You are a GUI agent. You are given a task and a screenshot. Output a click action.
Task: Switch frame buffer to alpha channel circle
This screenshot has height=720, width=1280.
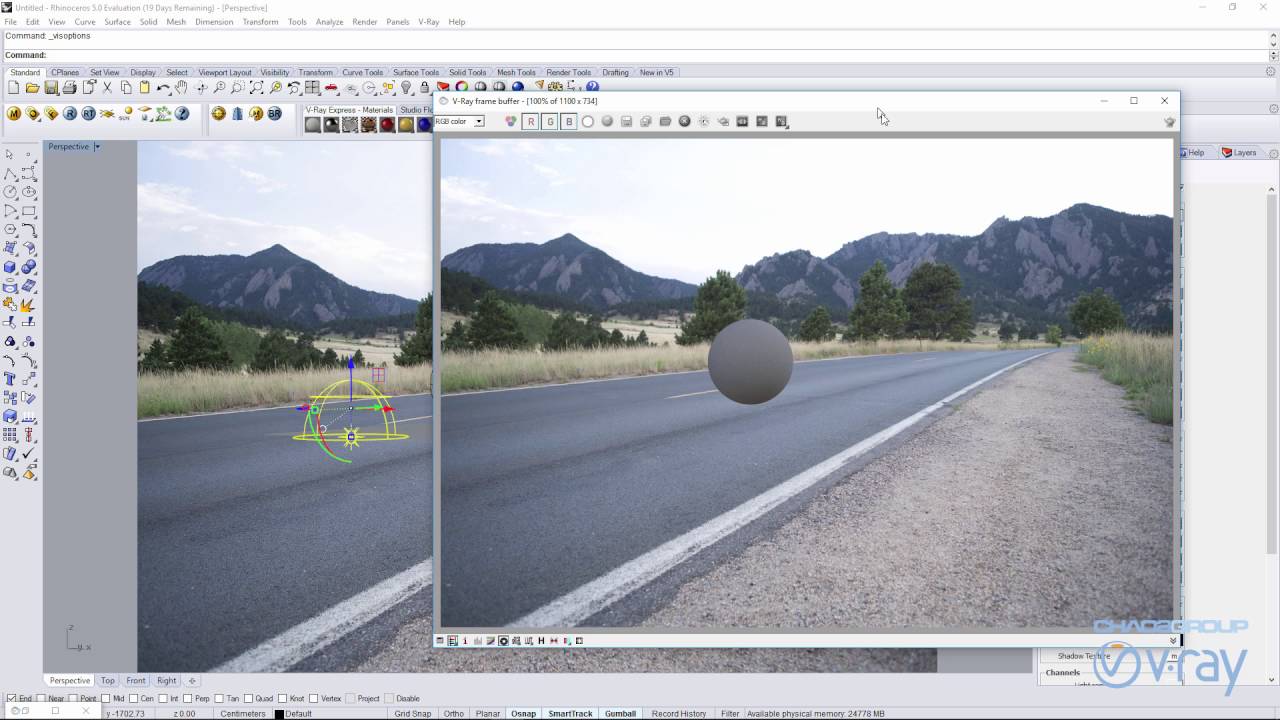point(588,121)
